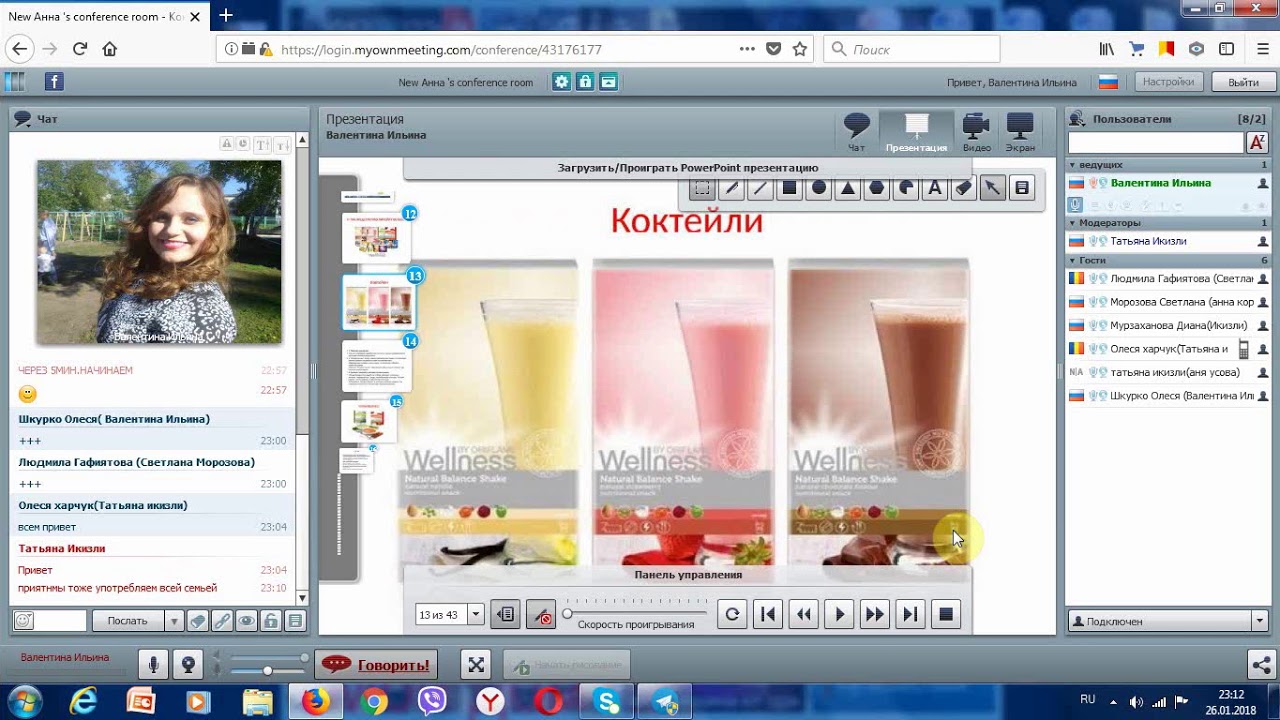Image resolution: width=1280 pixels, height=720 pixels.
Task: Toggle the eye visibility icon under chat
Action: 246,621
